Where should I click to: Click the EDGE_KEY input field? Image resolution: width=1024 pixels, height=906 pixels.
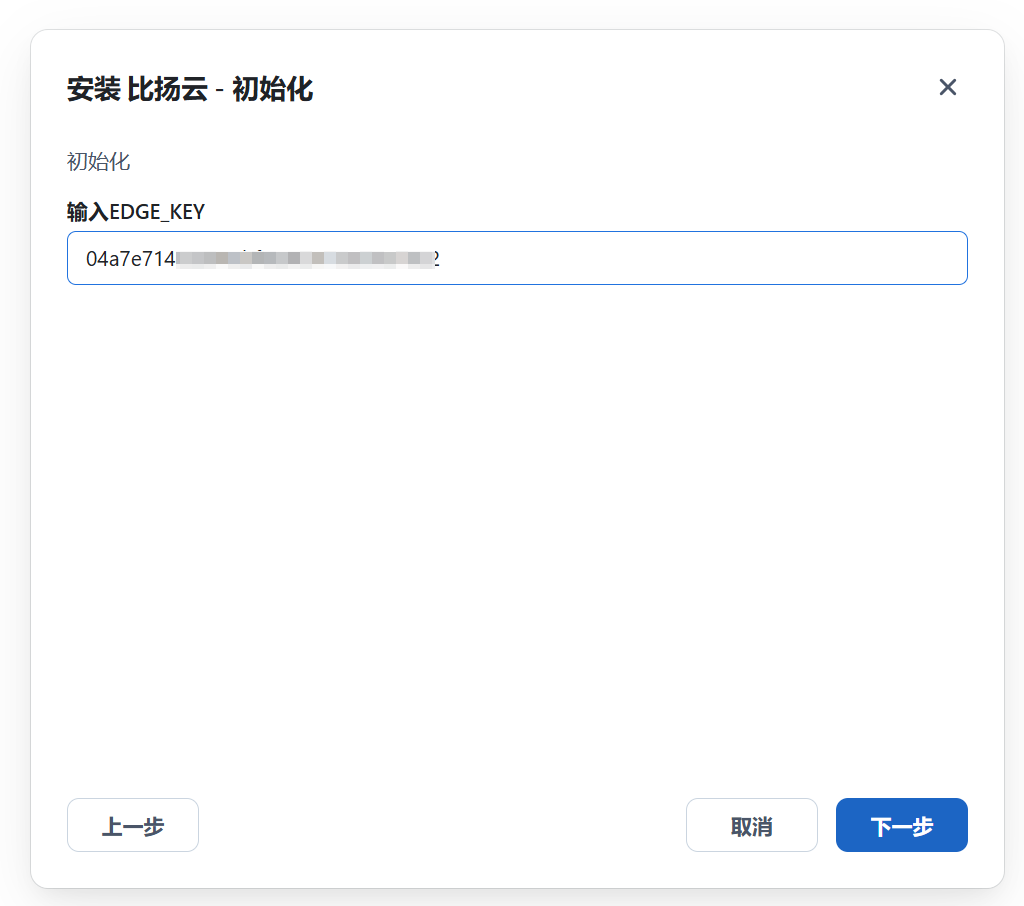(x=517, y=258)
